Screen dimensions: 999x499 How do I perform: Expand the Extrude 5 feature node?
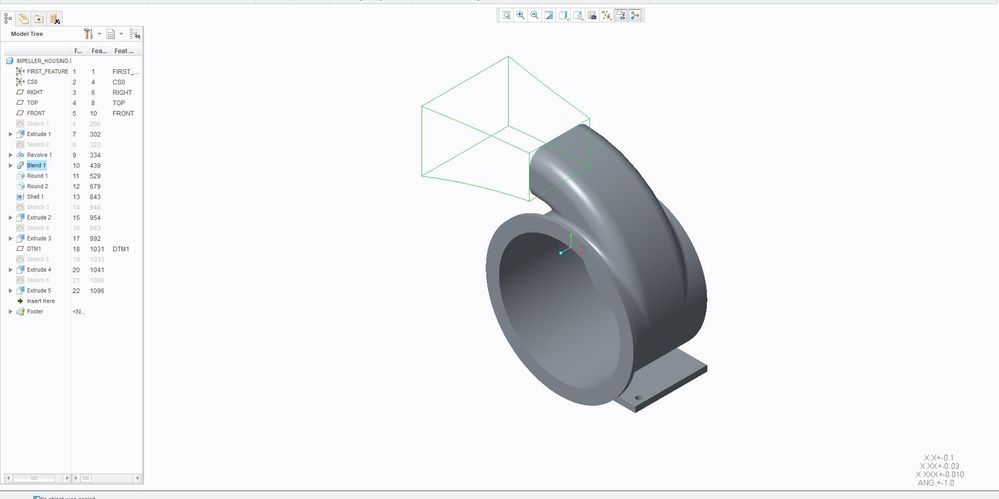pyautogui.click(x=10, y=291)
